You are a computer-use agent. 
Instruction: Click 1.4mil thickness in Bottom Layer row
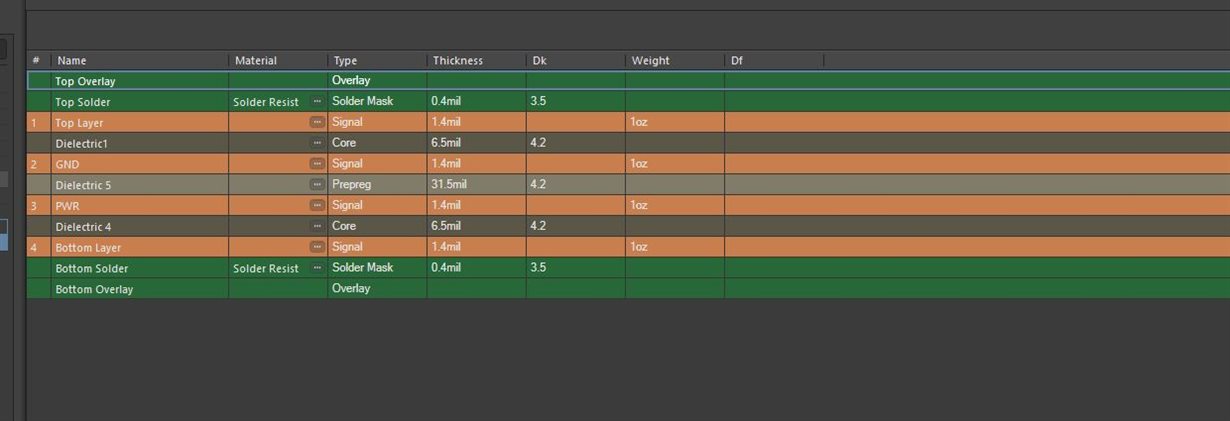446,246
